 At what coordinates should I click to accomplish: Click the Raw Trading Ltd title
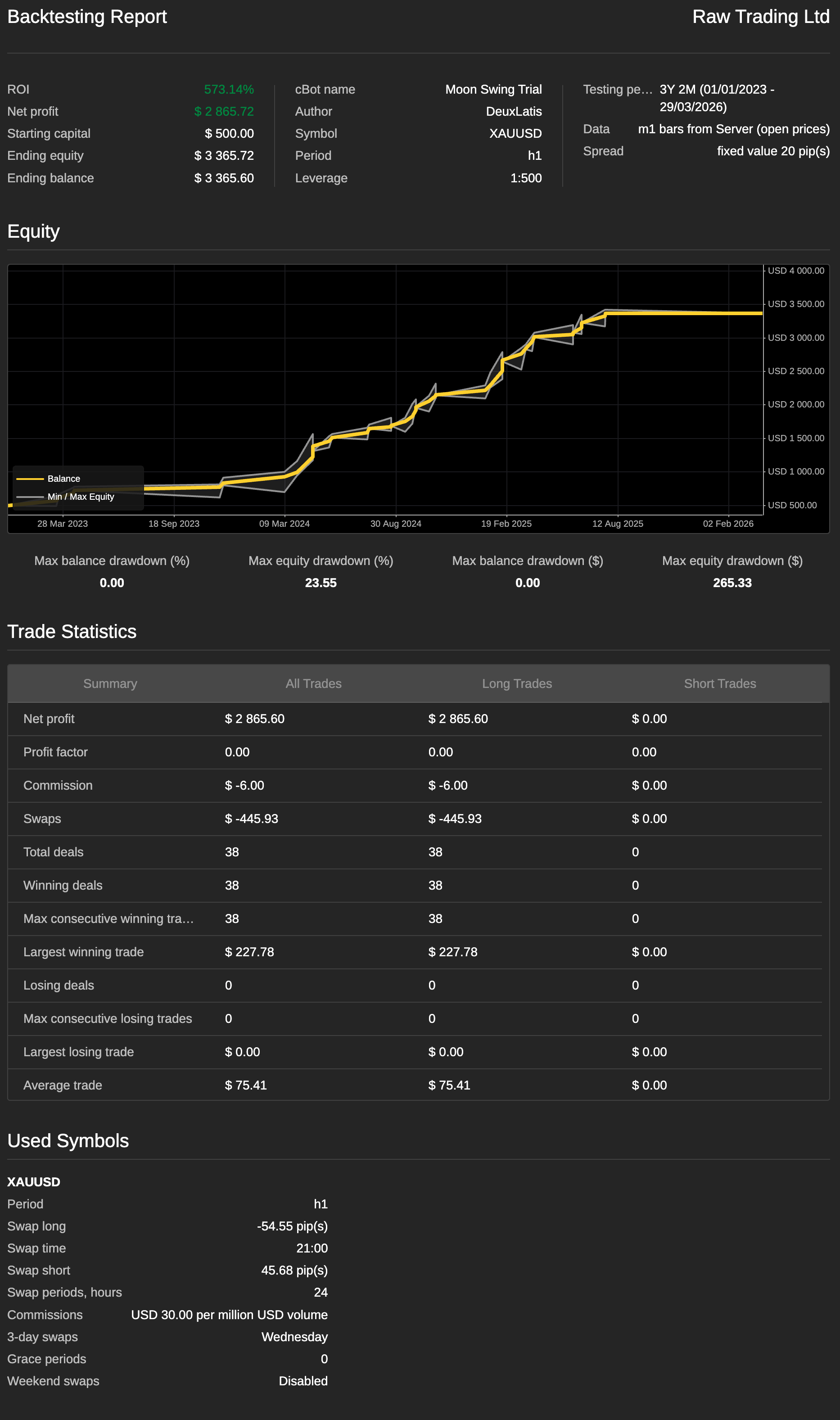(x=760, y=17)
